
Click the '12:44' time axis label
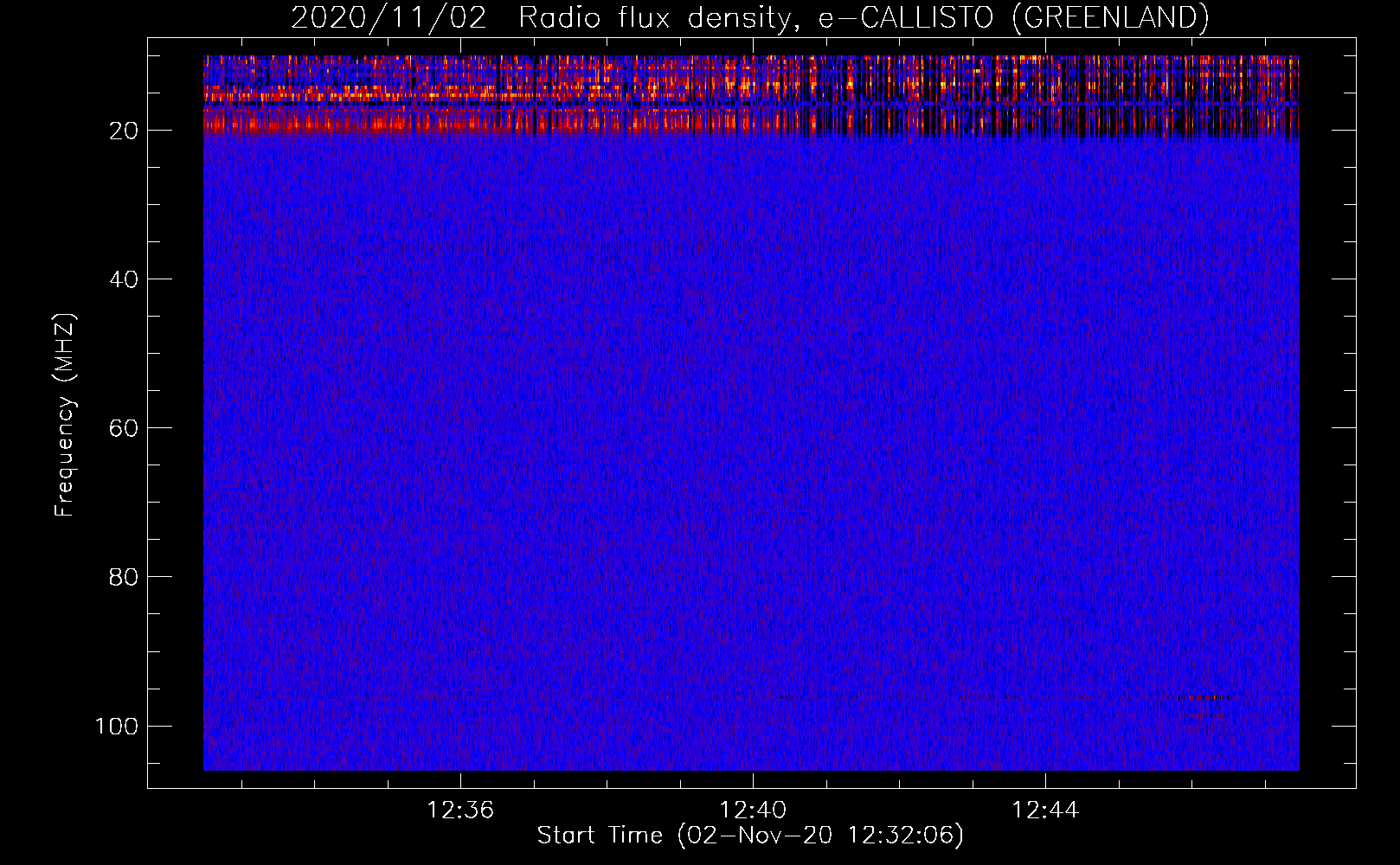click(1045, 810)
